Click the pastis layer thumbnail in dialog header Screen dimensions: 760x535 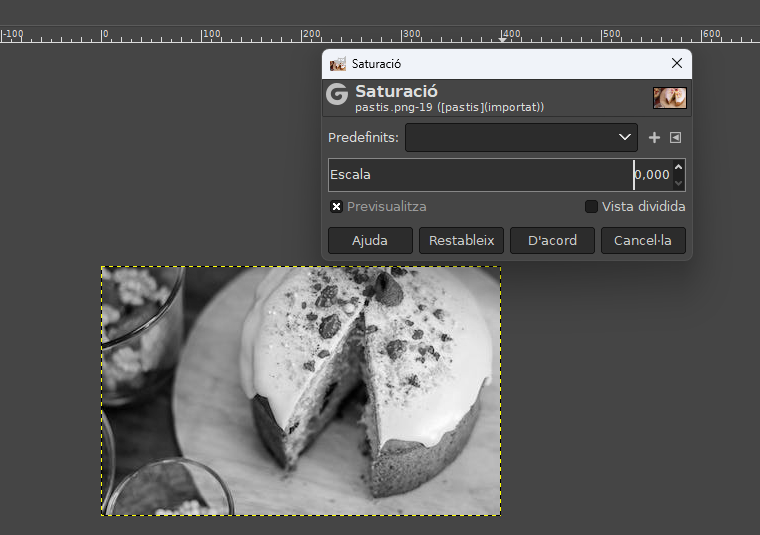click(669, 98)
